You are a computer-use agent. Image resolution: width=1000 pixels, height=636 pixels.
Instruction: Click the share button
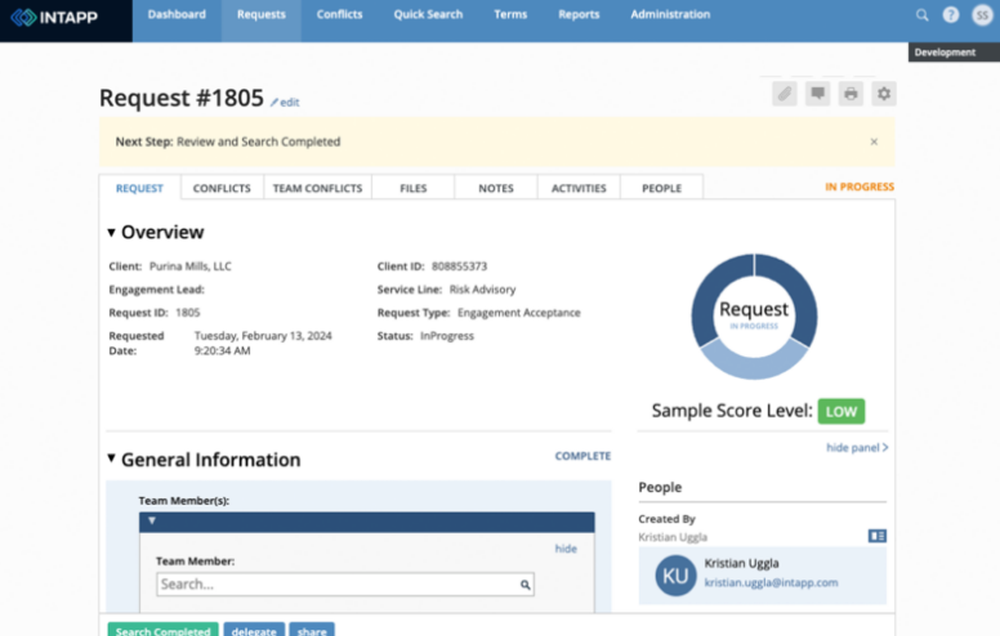click(312, 630)
